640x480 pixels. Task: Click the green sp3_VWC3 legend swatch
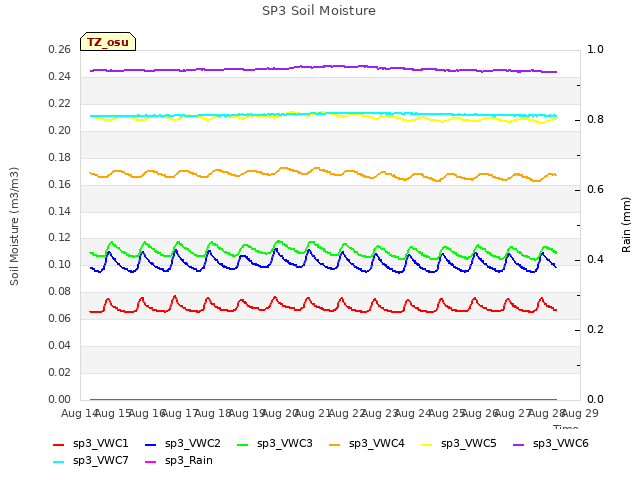pyautogui.click(x=242, y=444)
